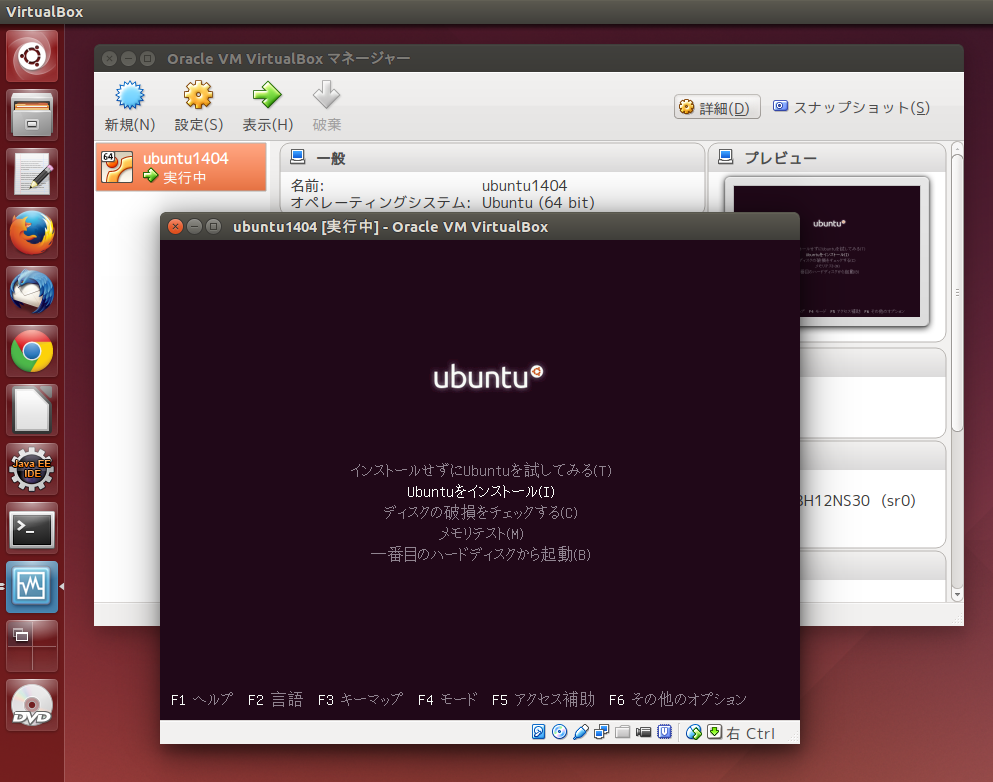Open the workspace switcher launcher icon

pos(32,646)
